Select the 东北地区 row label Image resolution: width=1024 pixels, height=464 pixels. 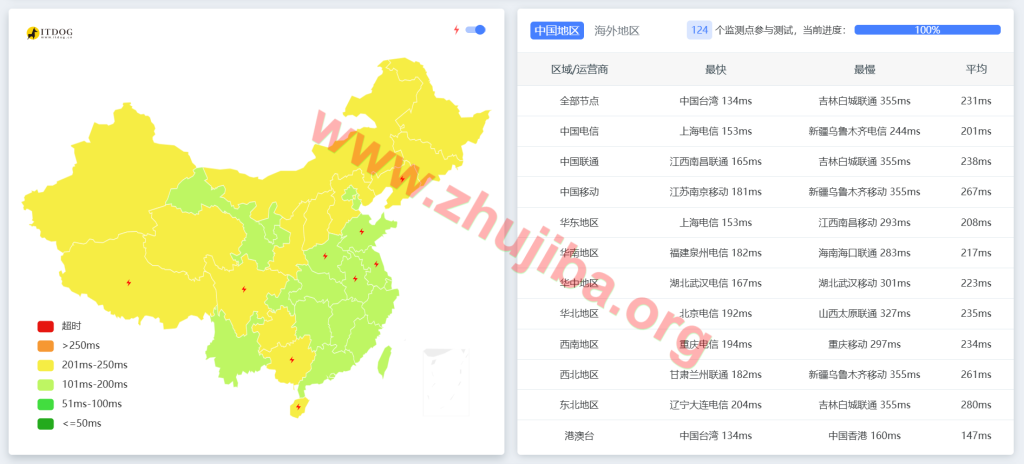579,405
